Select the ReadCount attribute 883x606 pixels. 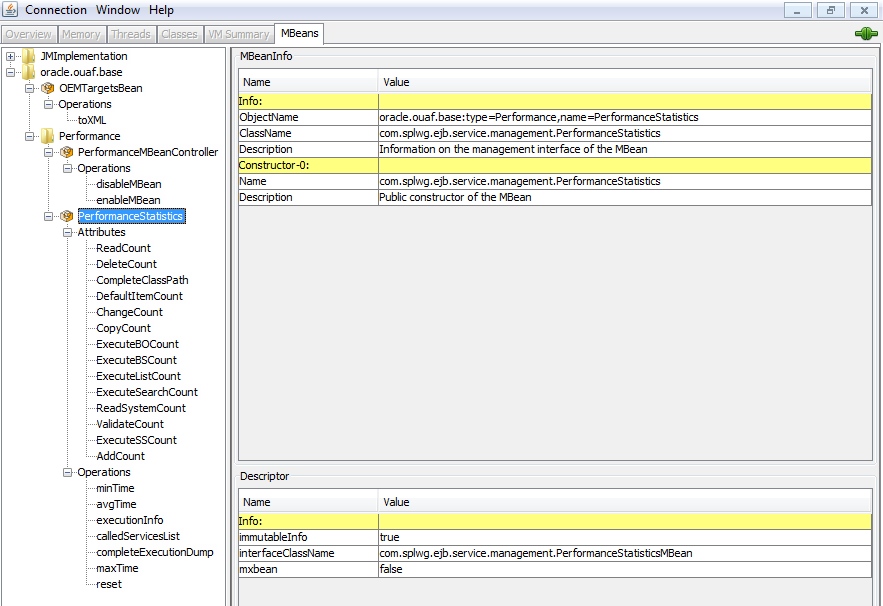click(x=122, y=248)
